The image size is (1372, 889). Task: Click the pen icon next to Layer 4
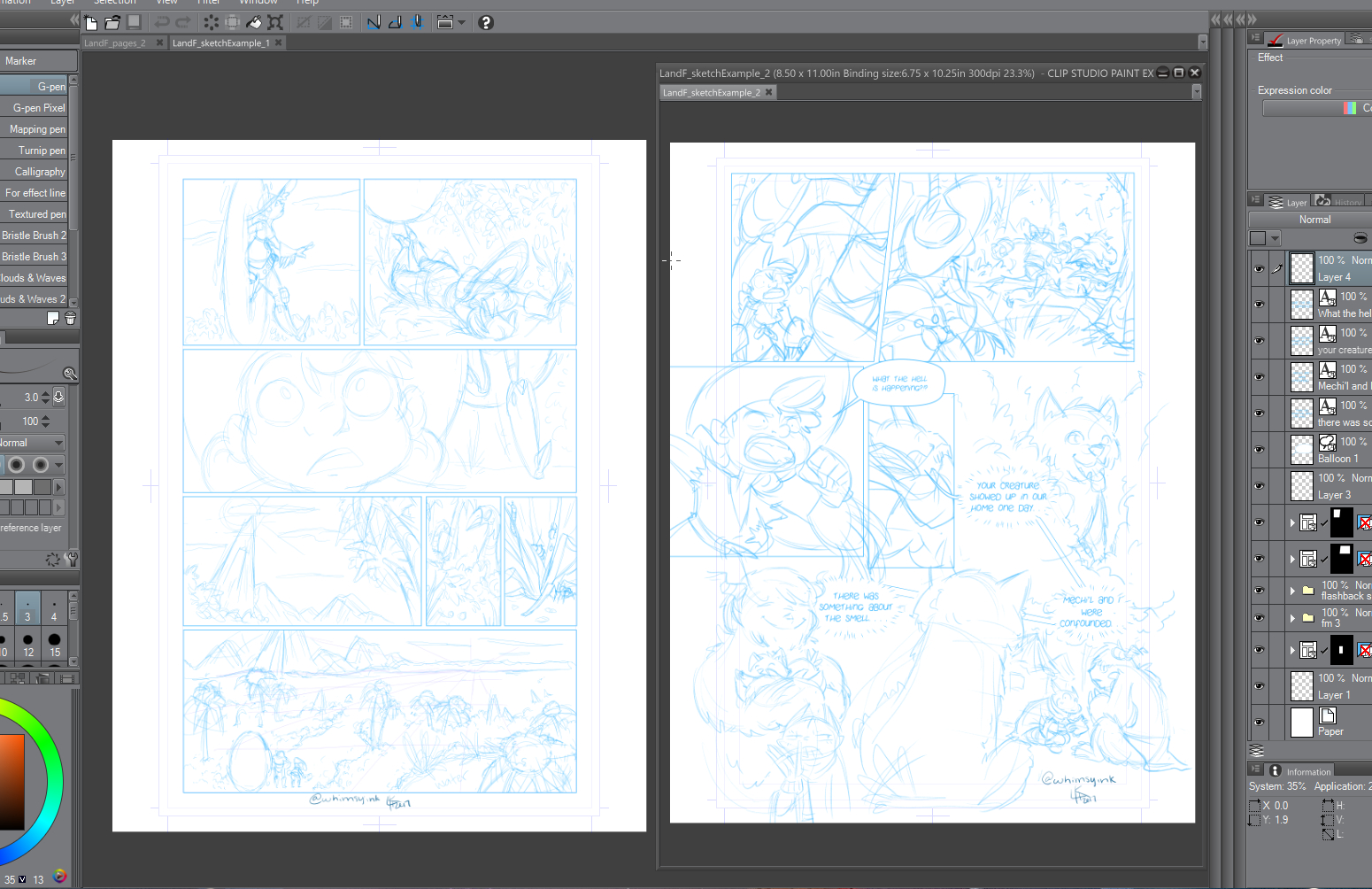[1276, 268]
